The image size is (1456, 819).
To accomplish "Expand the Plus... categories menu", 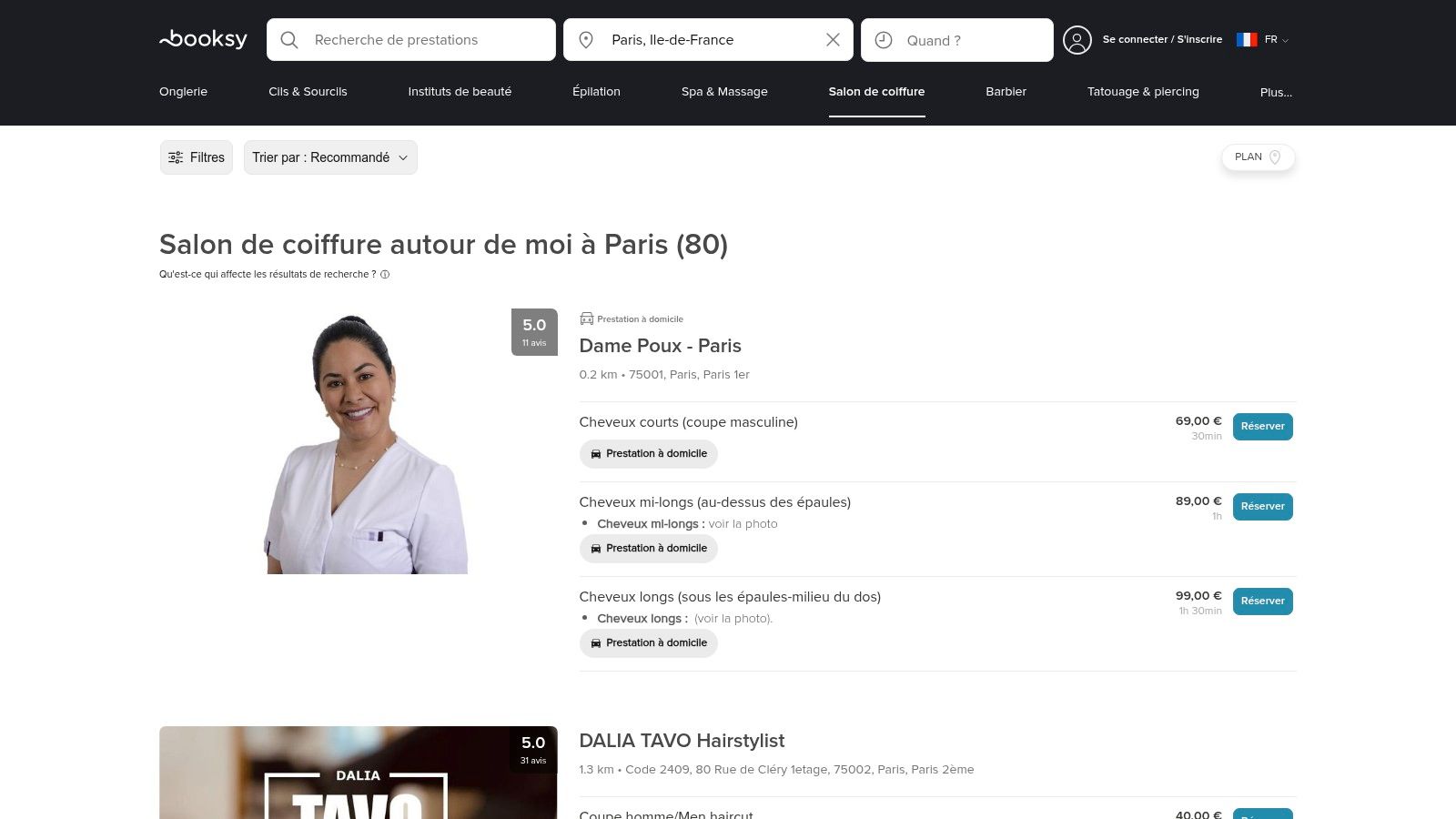I will (x=1276, y=93).
